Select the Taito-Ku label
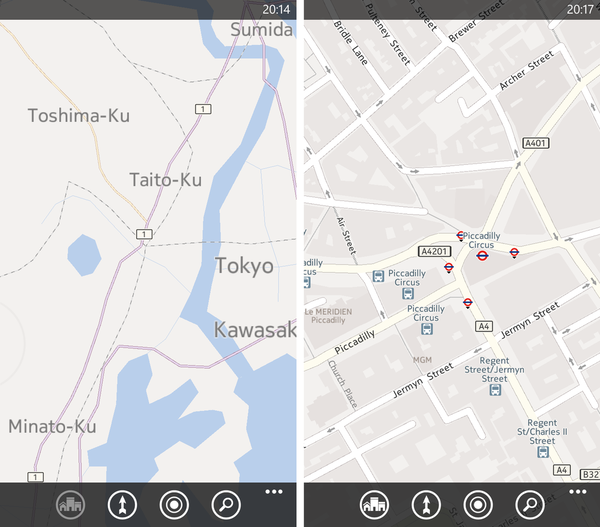600x527 pixels. pyautogui.click(x=165, y=180)
